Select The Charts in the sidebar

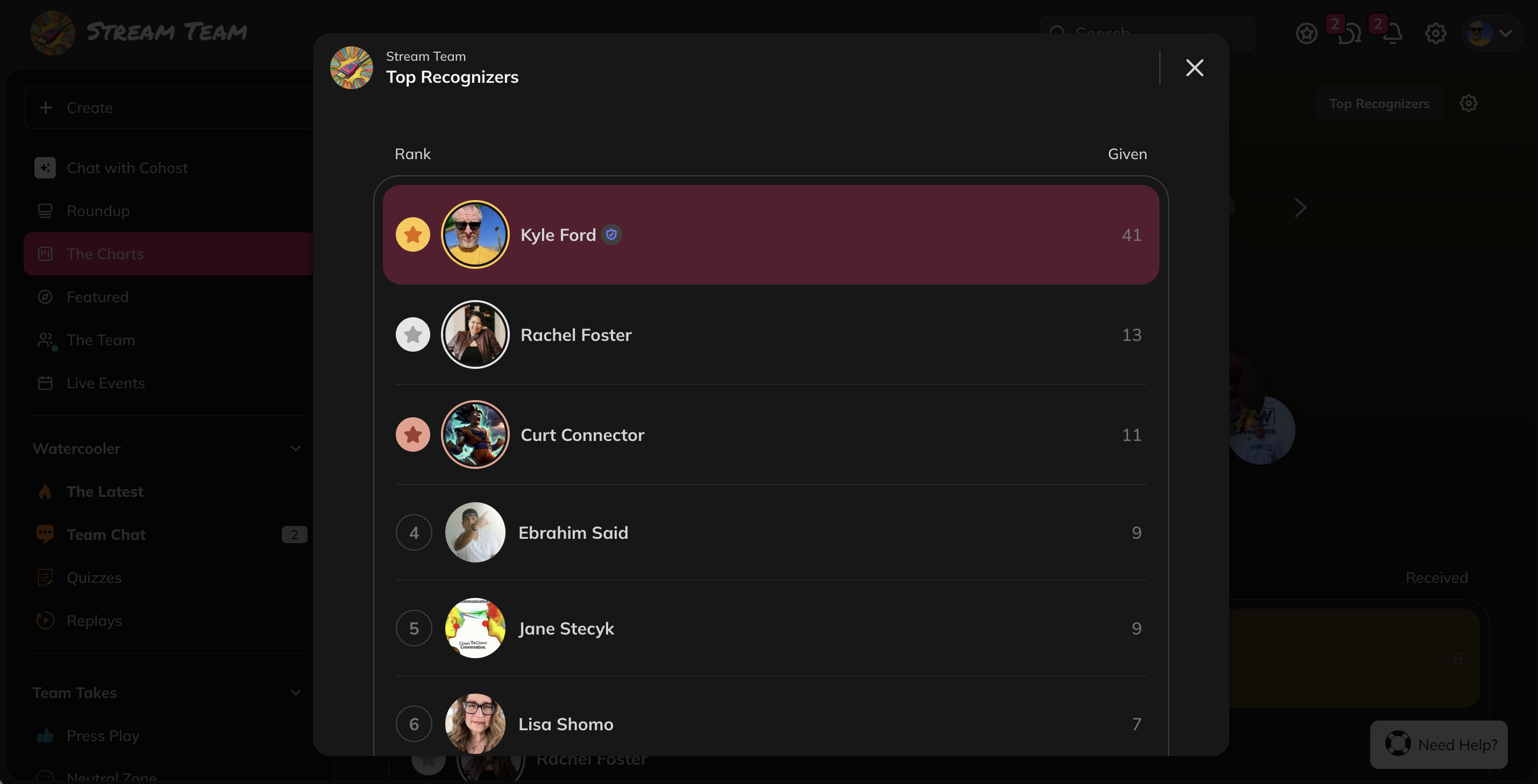pyautogui.click(x=104, y=254)
